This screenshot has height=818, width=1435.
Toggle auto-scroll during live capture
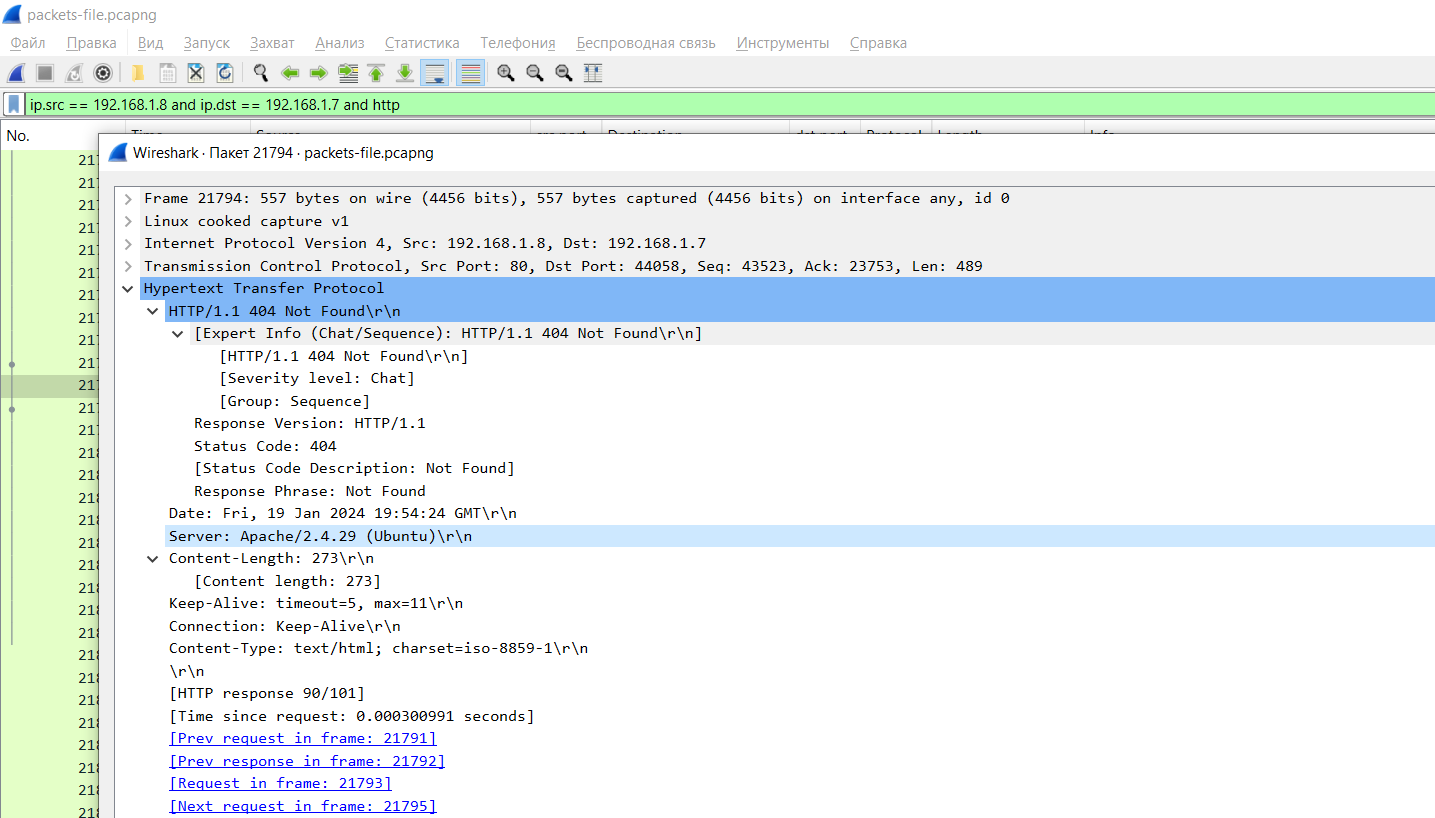(x=434, y=73)
